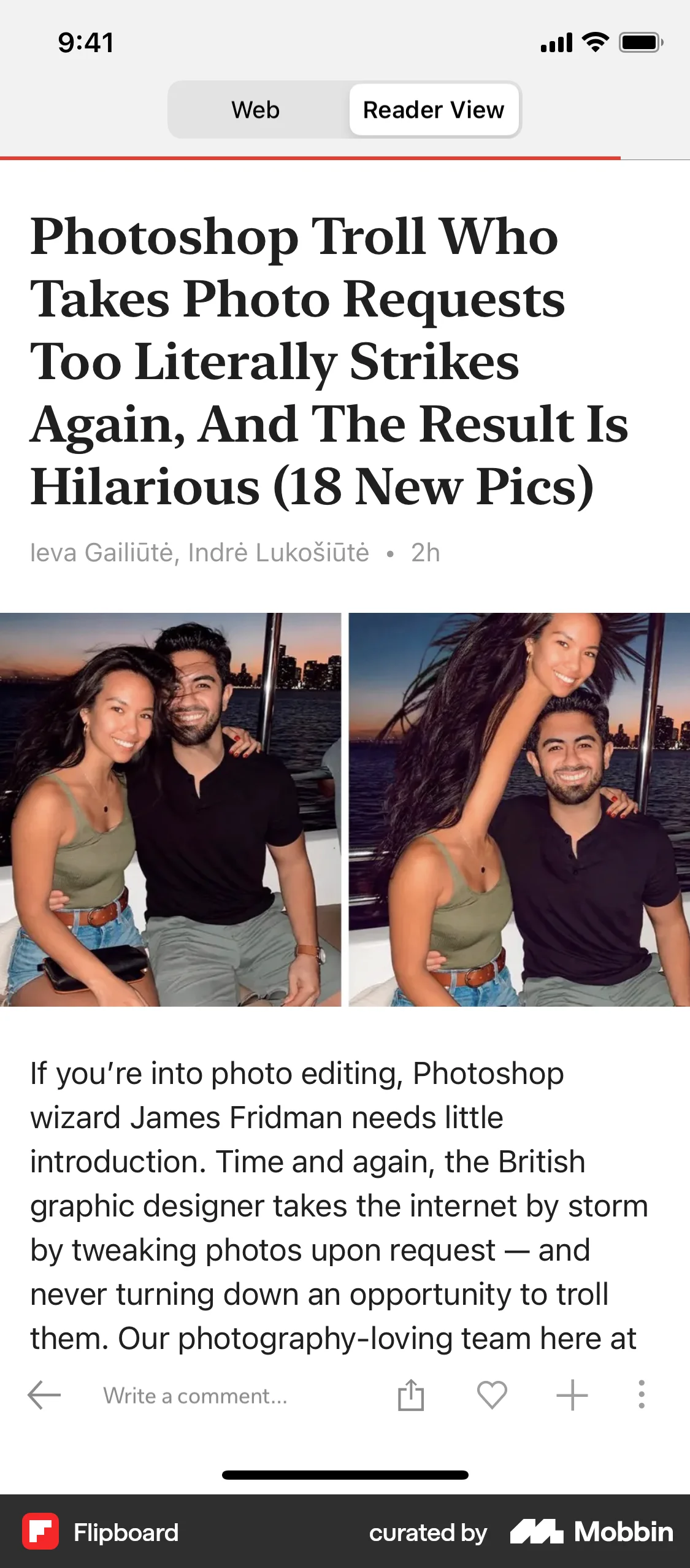Viewport: 690px width, 1568px height.
Task: Tap the Photoshop Troll article headline
Action: 329,361
